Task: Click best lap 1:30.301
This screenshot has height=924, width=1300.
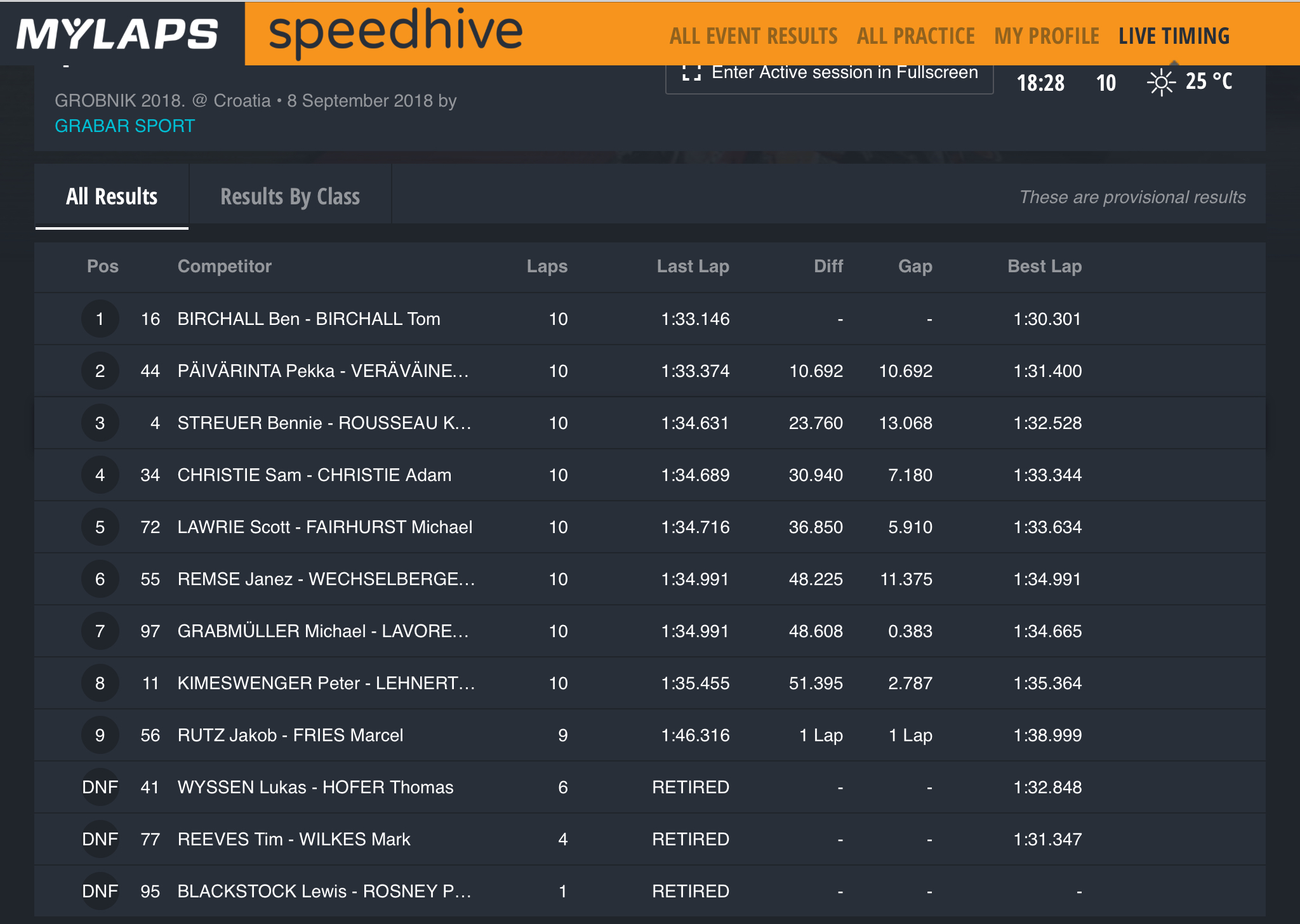Action: 1047,319
